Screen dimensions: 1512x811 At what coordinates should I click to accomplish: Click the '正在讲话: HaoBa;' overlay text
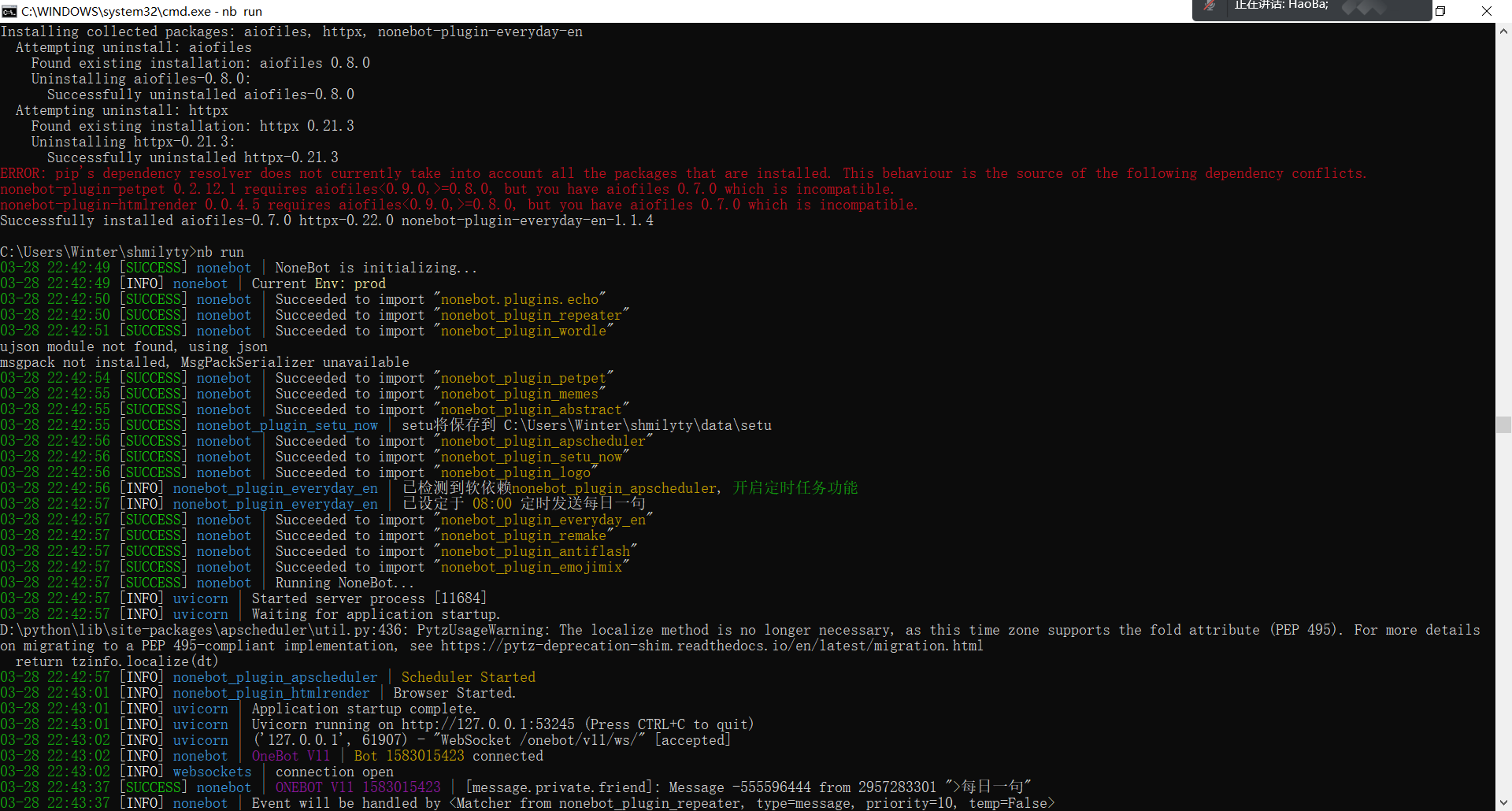click(1281, 6)
